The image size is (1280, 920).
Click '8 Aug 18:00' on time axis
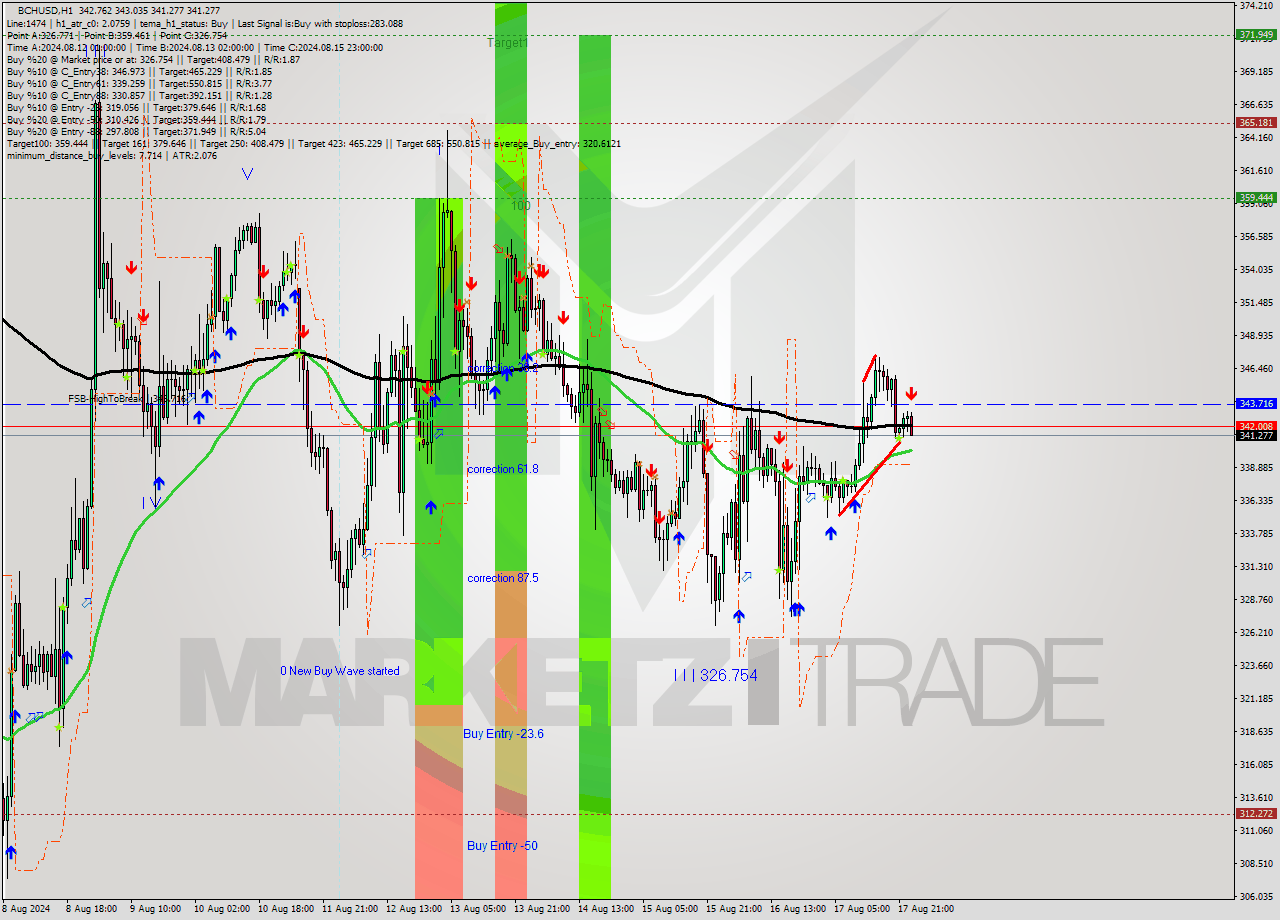click(92, 909)
